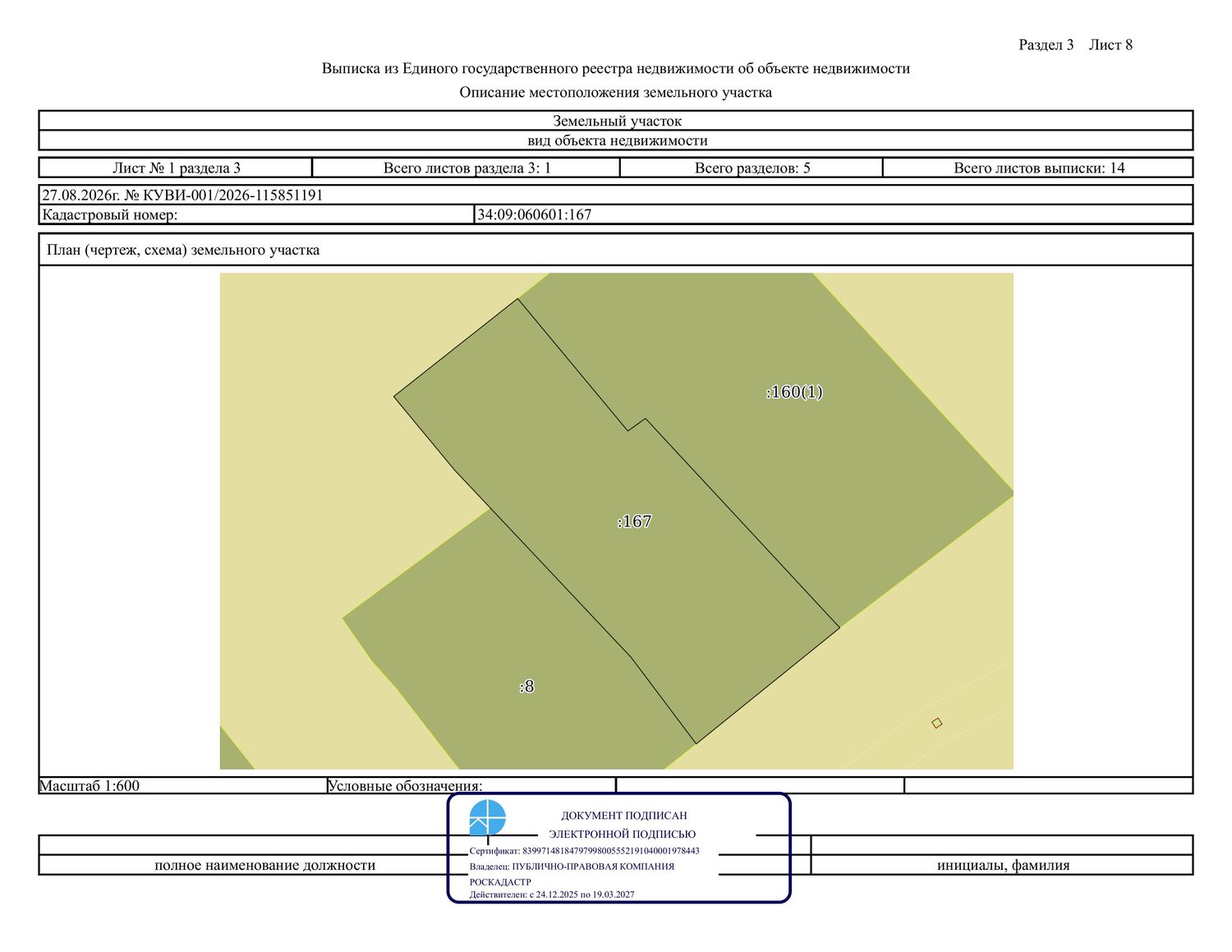Select the "Раздел 3" header text

[1046, 44]
